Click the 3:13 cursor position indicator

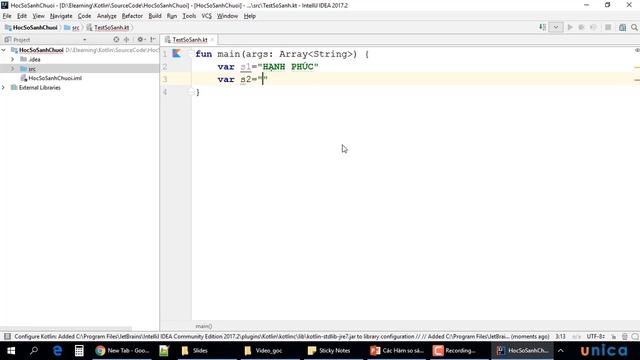[560, 336]
